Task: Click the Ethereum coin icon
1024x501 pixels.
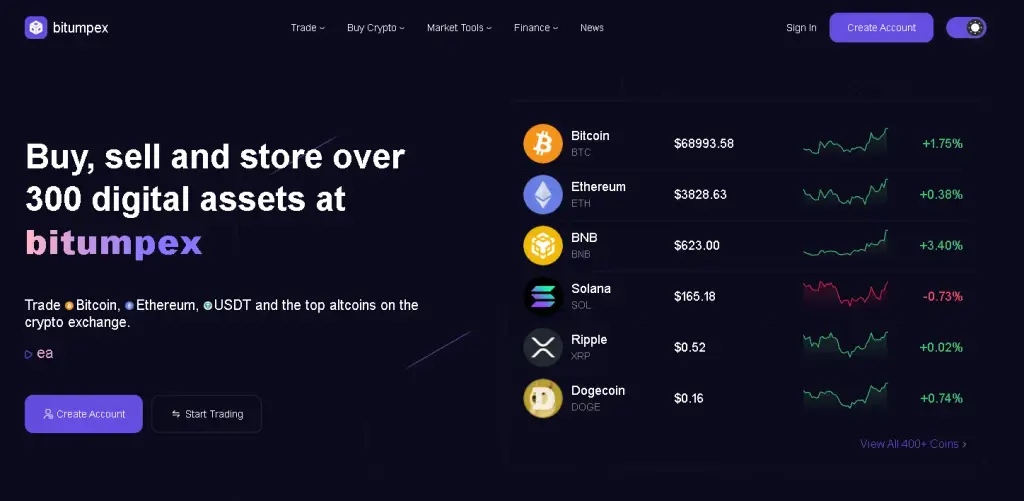Action: point(543,195)
